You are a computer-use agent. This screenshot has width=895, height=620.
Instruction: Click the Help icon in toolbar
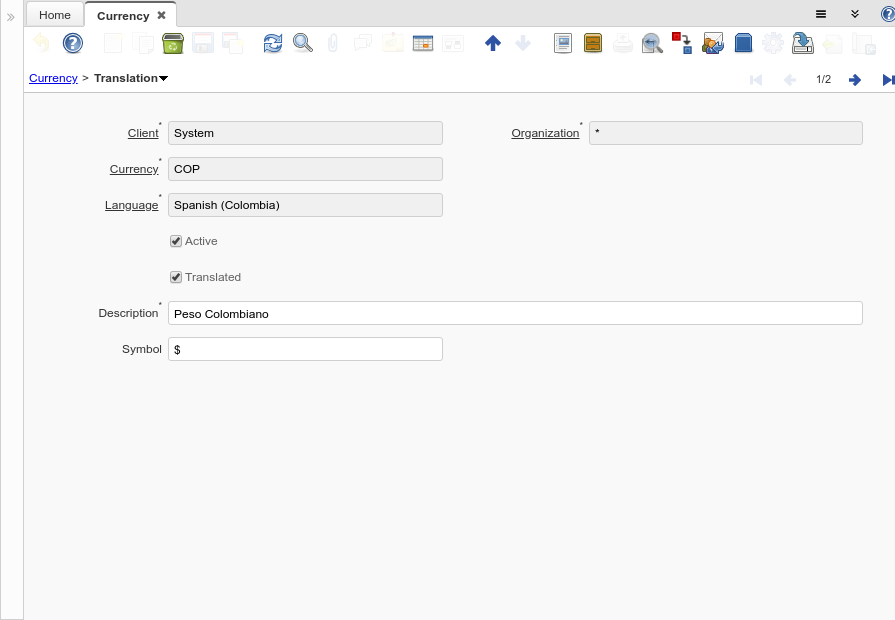pyautogui.click(x=72, y=43)
